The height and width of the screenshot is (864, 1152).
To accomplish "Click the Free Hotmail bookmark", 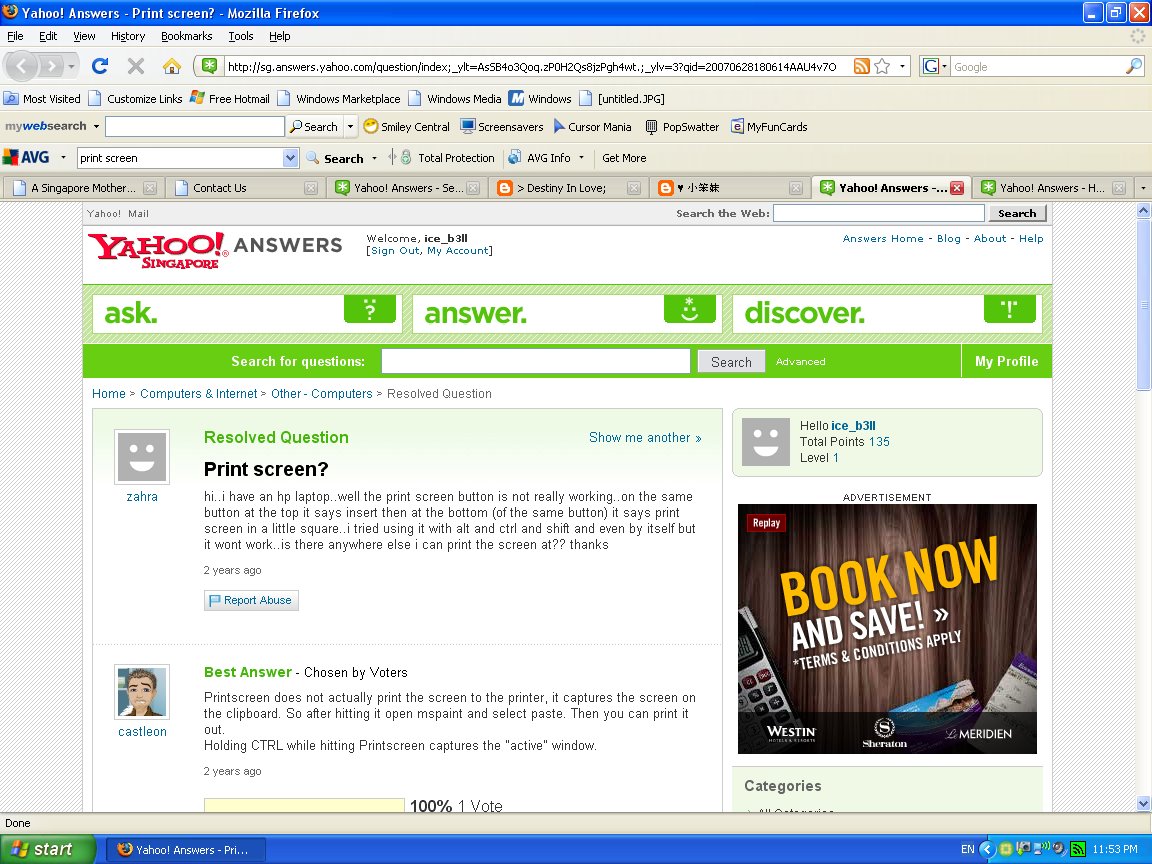I will [230, 98].
